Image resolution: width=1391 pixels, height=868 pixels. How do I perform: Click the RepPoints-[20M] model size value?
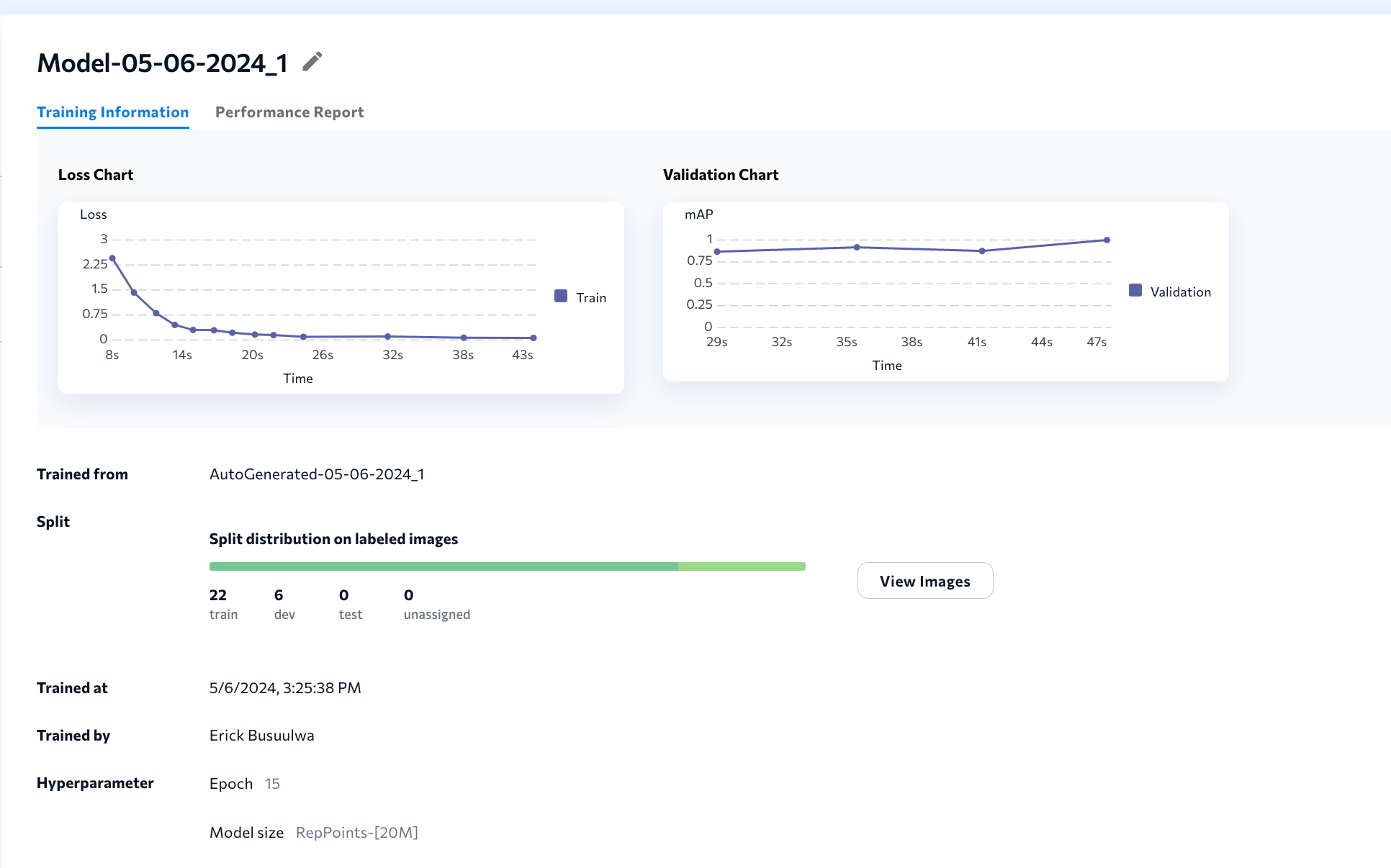356,833
